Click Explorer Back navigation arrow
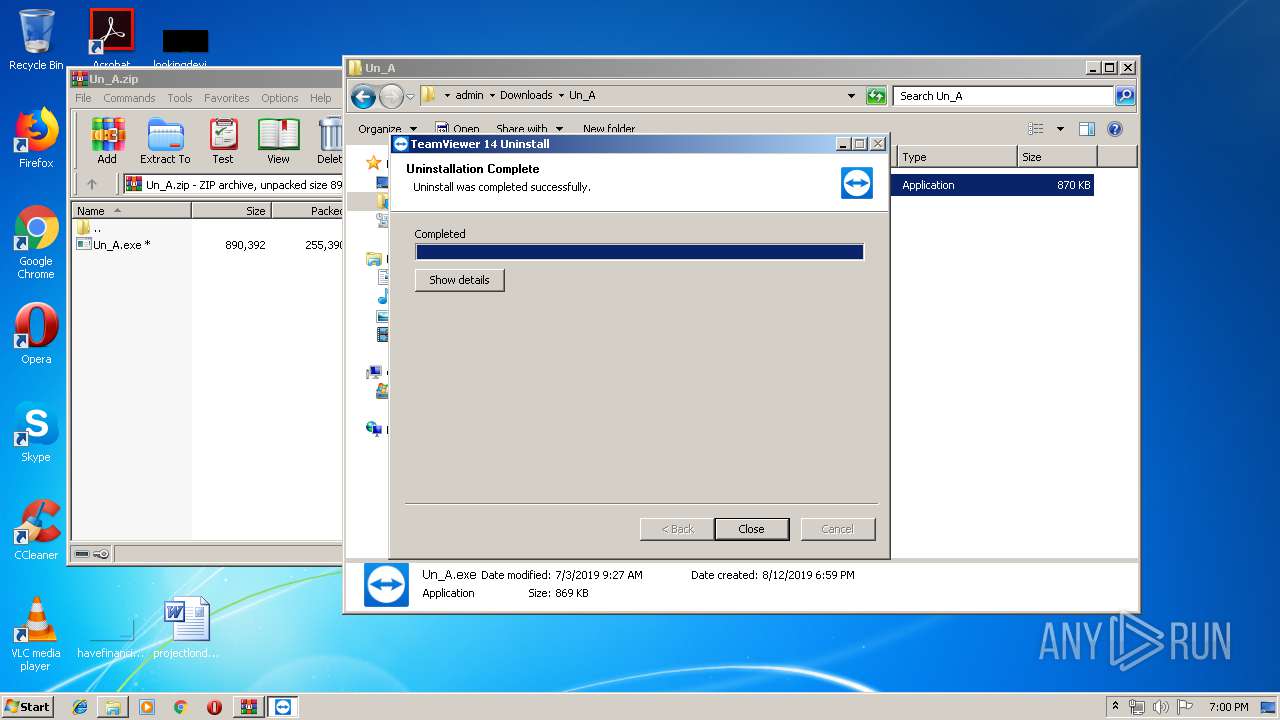This screenshot has width=1280, height=720. click(x=363, y=96)
